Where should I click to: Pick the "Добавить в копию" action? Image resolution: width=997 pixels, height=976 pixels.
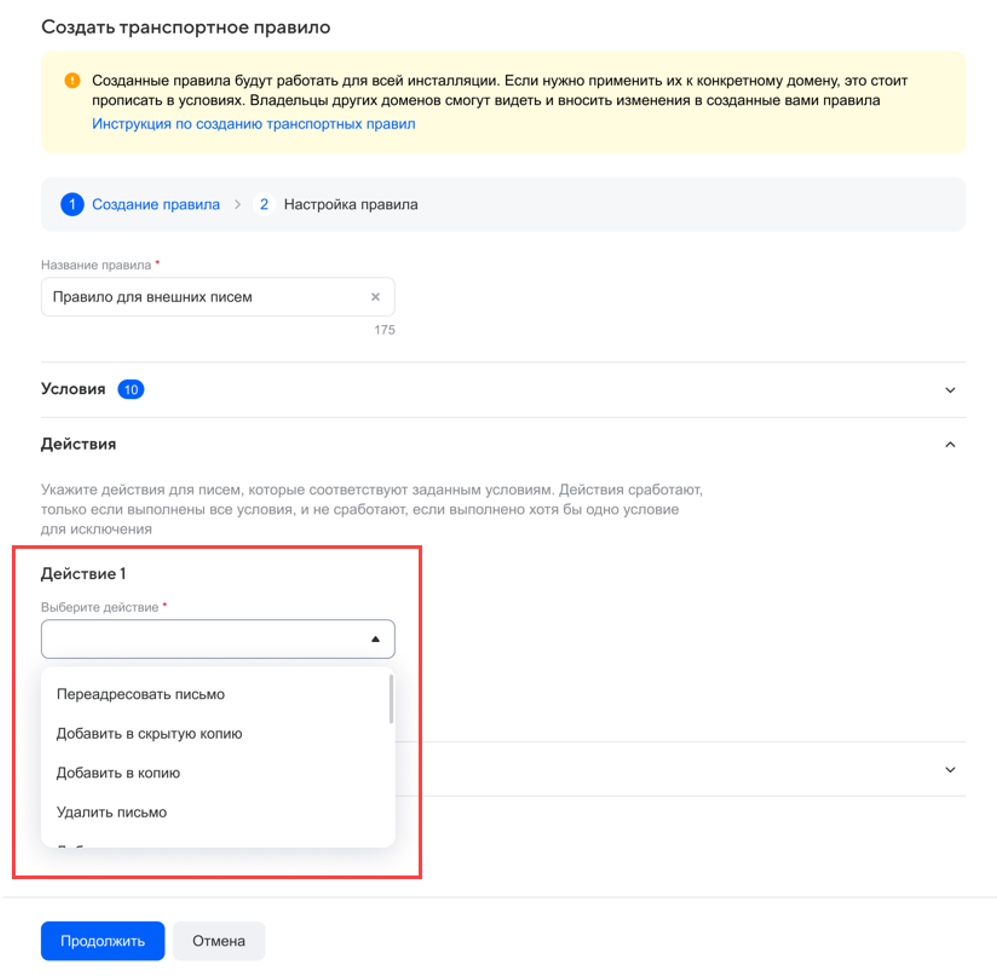coord(119,773)
